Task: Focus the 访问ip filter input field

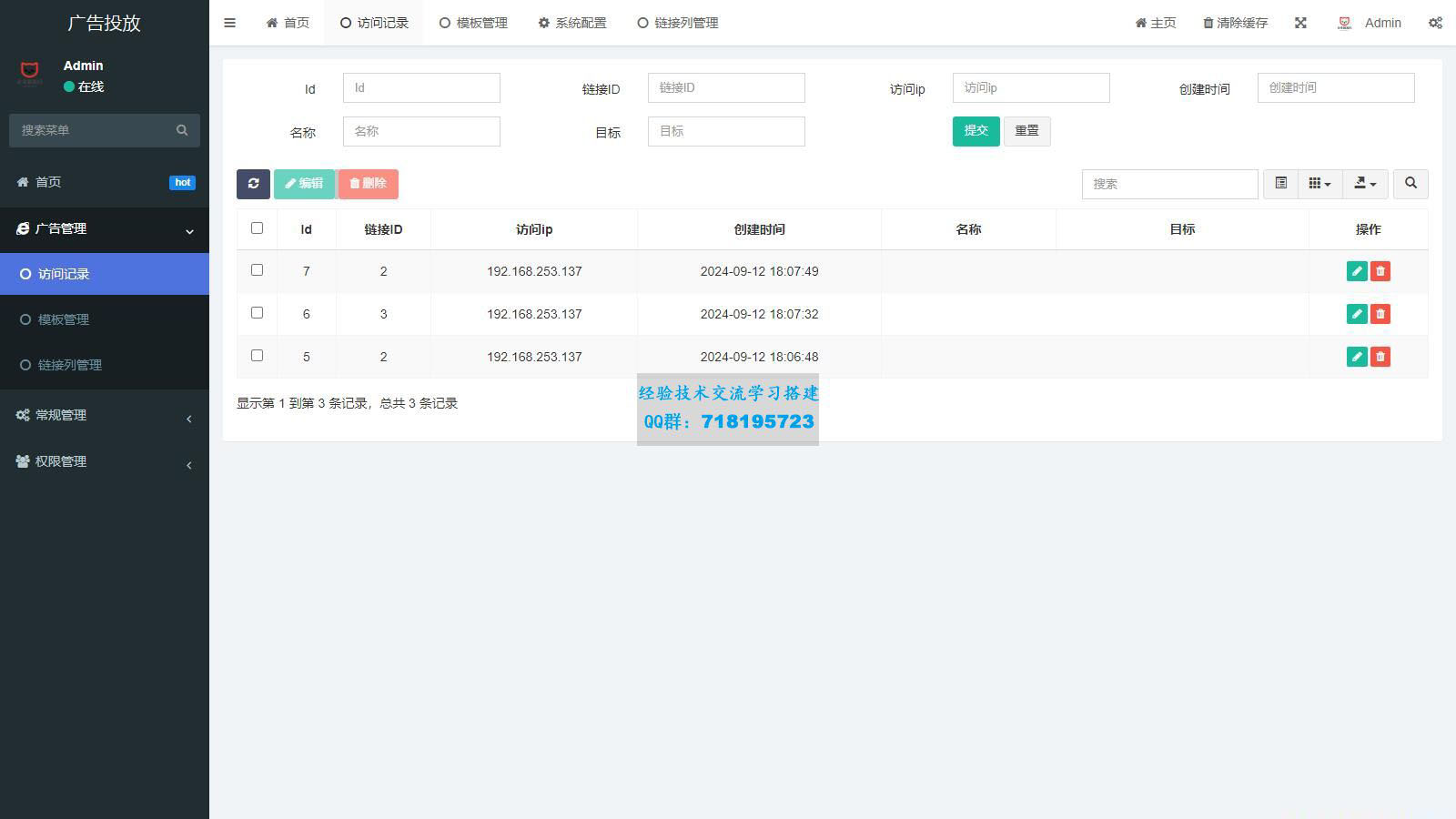Action: [1031, 87]
